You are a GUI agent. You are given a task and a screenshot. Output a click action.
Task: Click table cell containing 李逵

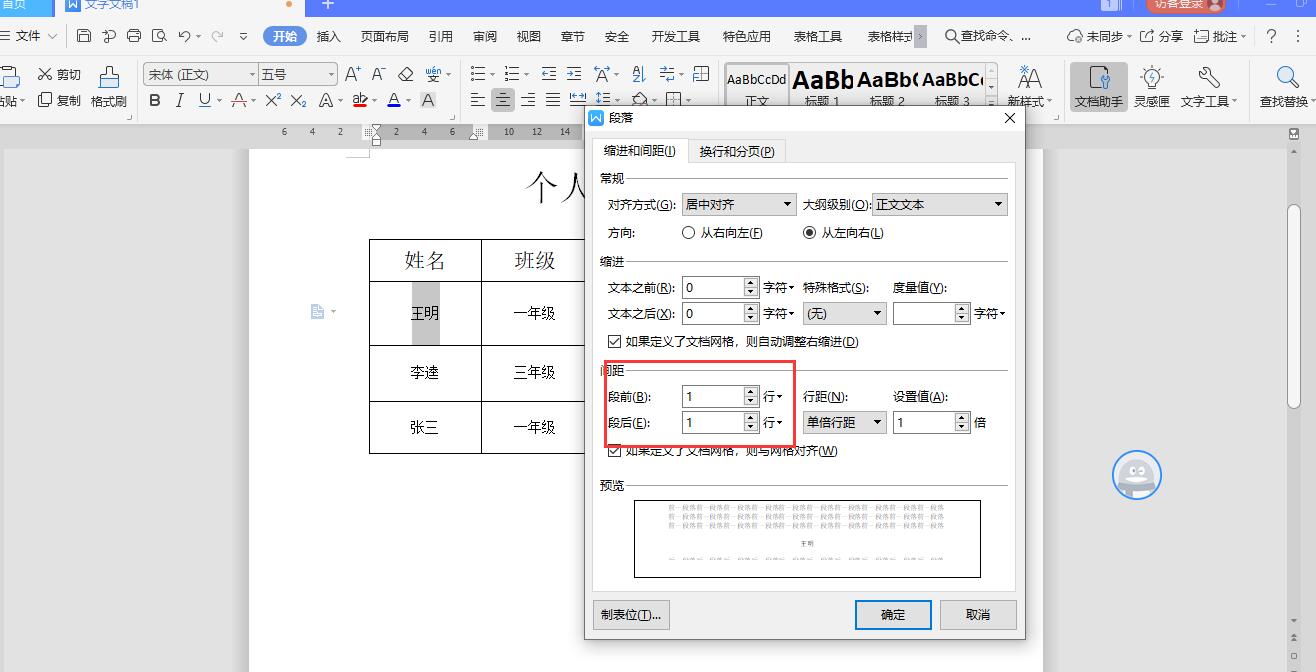click(x=425, y=373)
